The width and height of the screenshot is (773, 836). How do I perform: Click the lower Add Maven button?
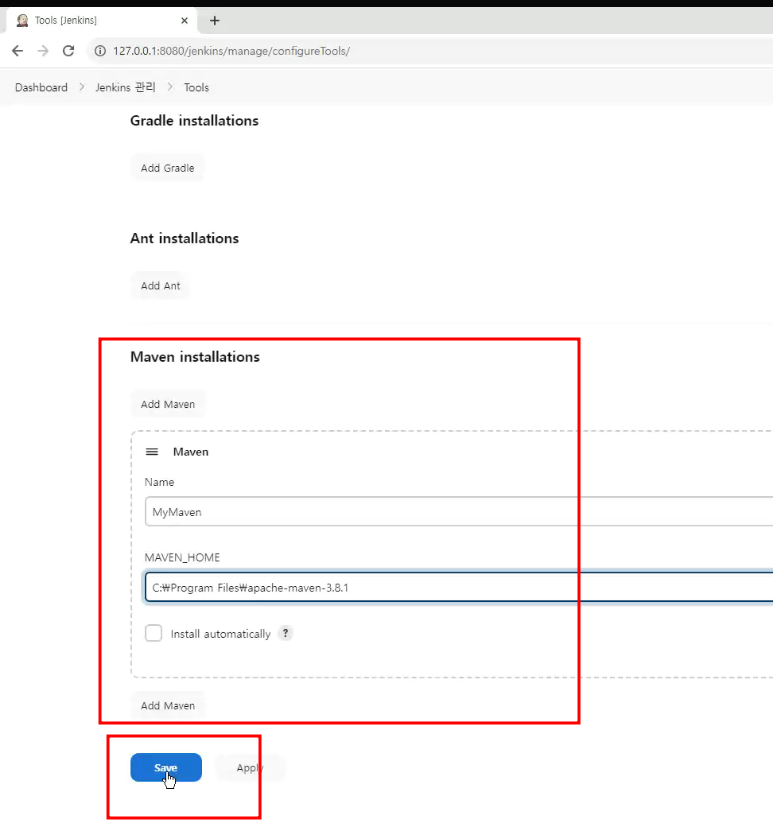click(x=168, y=705)
